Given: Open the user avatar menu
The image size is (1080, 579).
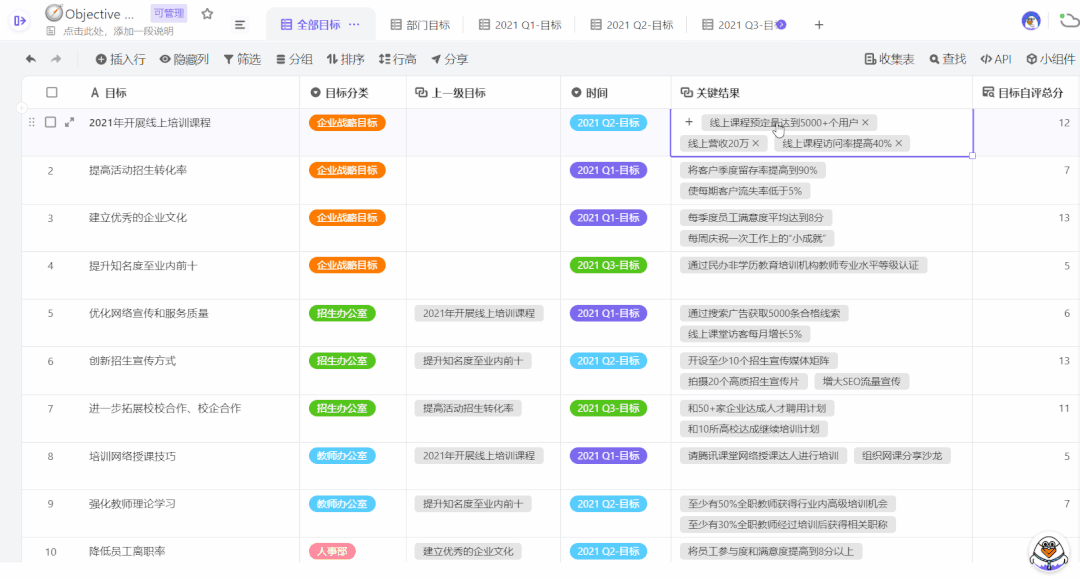Looking at the screenshot, I should [x=1030, y=21].
